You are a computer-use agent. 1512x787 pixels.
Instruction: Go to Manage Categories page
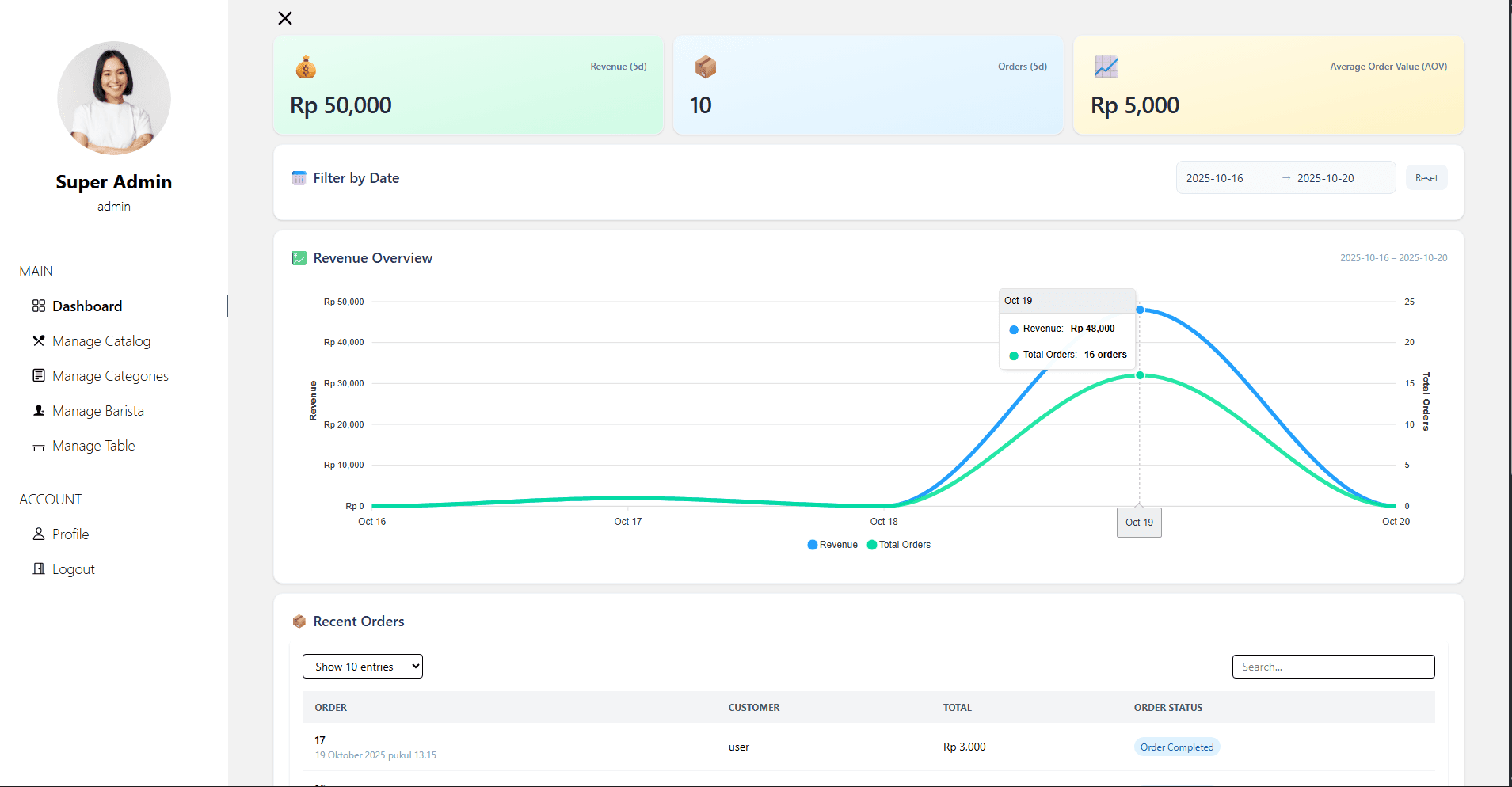(110, 376)
